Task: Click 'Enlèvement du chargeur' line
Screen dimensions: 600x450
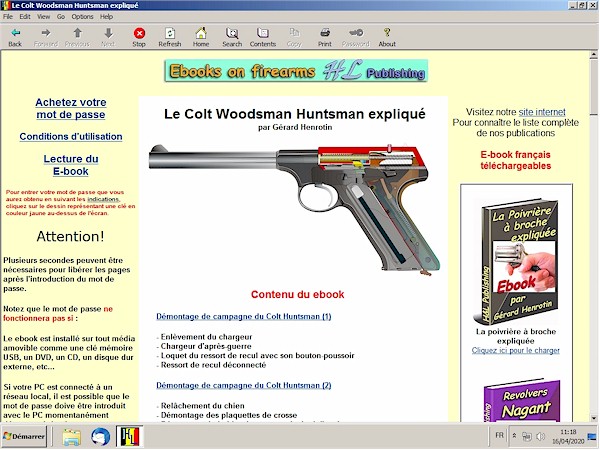Action: pos(205,337)
